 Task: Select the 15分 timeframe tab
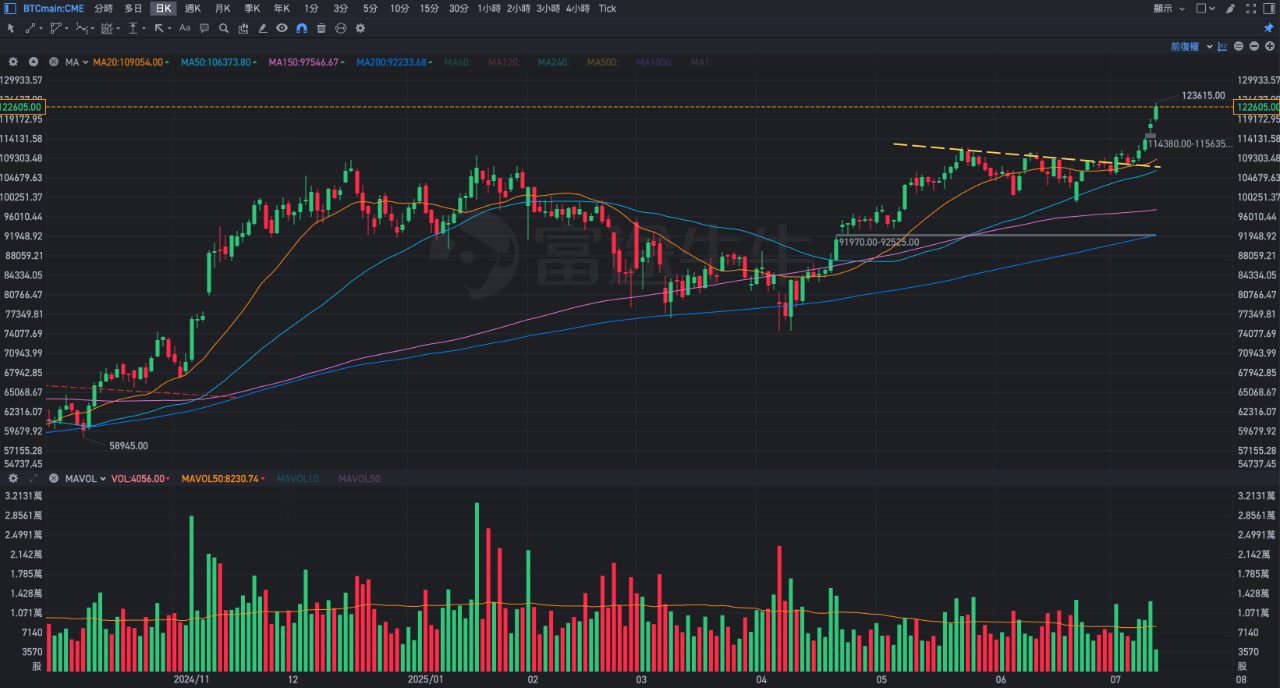click(429, 8)
